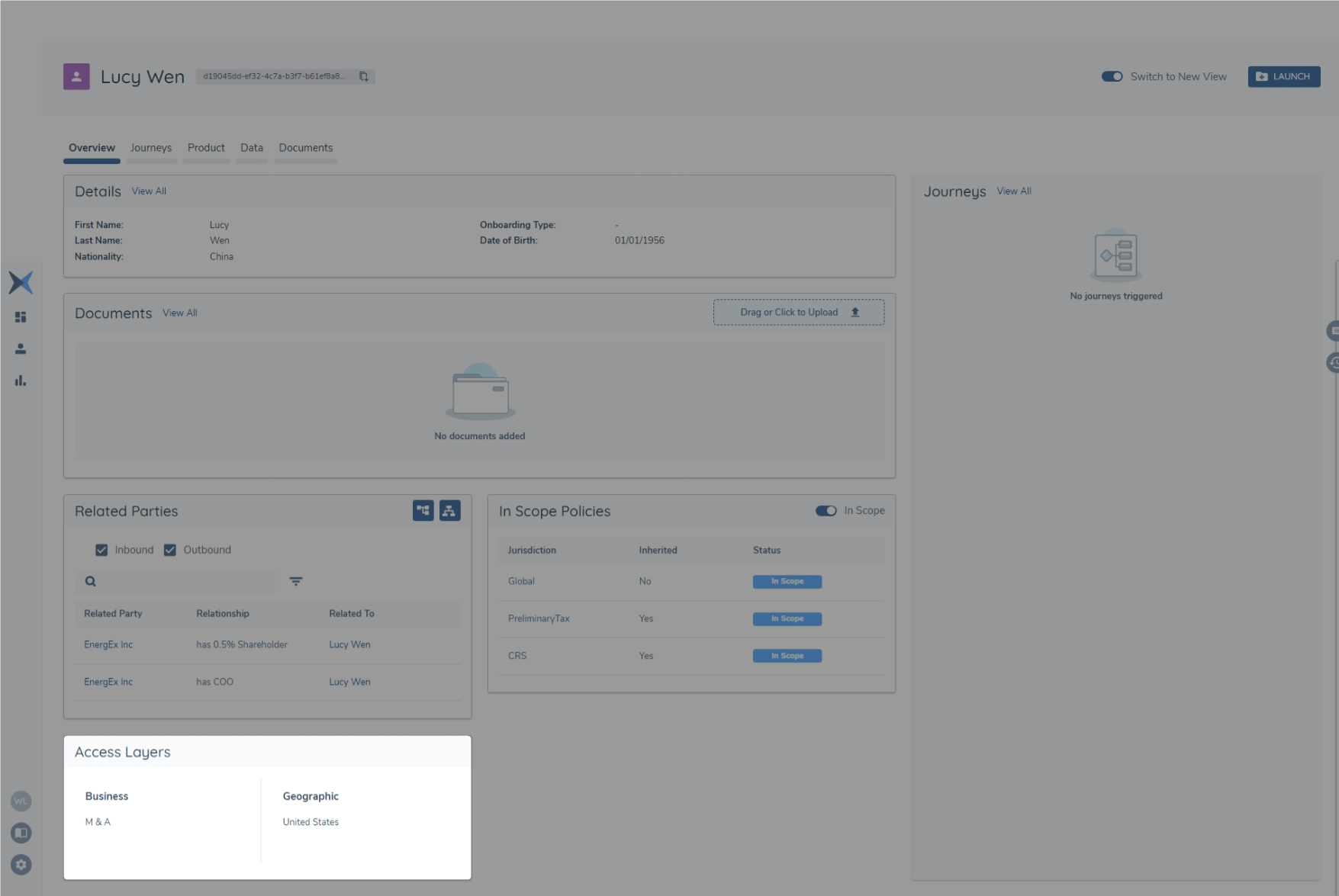Image resolution: width=1339 pixels, height=896 pixels.
Task: Switch to the Journeys tab
Action: [151, 148]
